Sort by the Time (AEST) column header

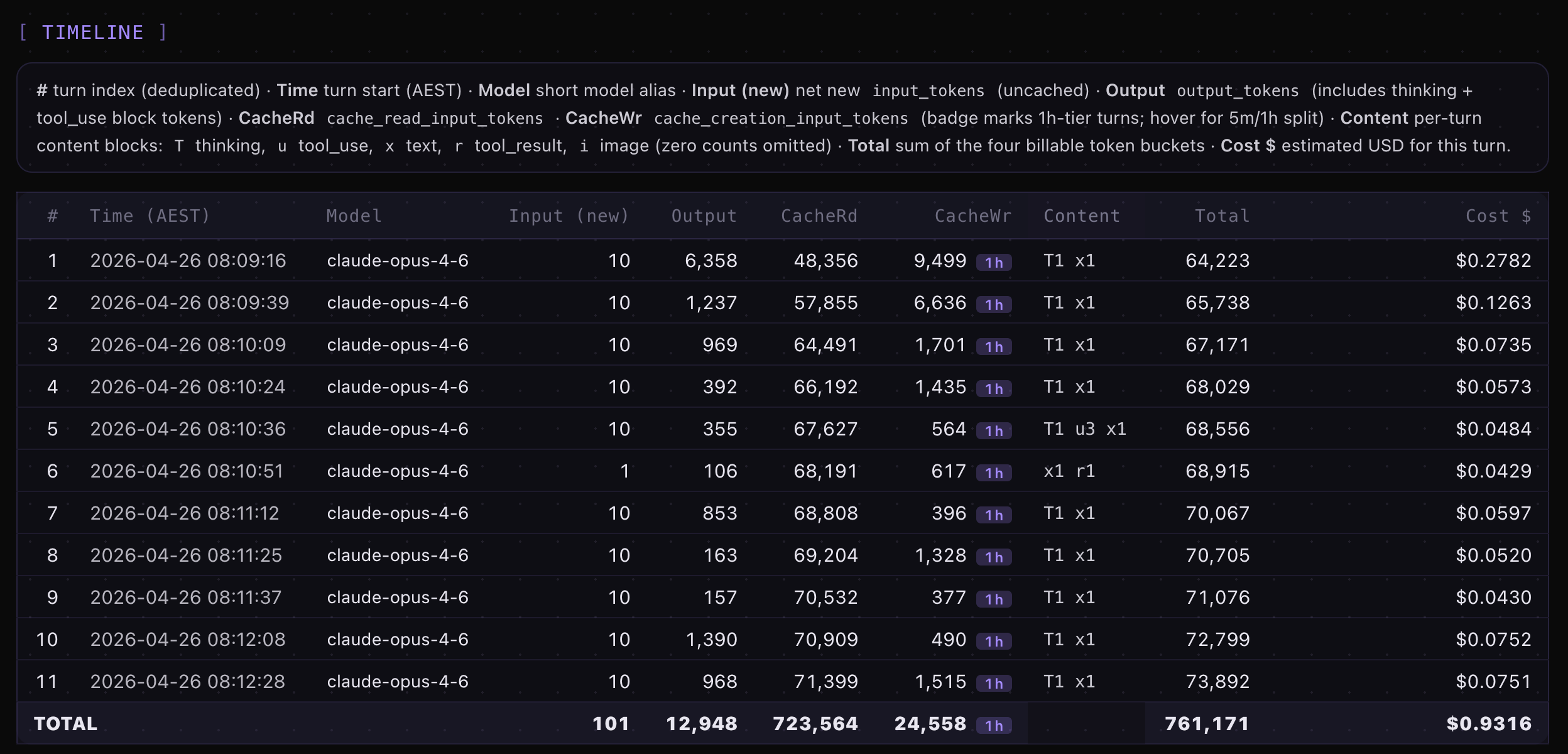point(150,216)
